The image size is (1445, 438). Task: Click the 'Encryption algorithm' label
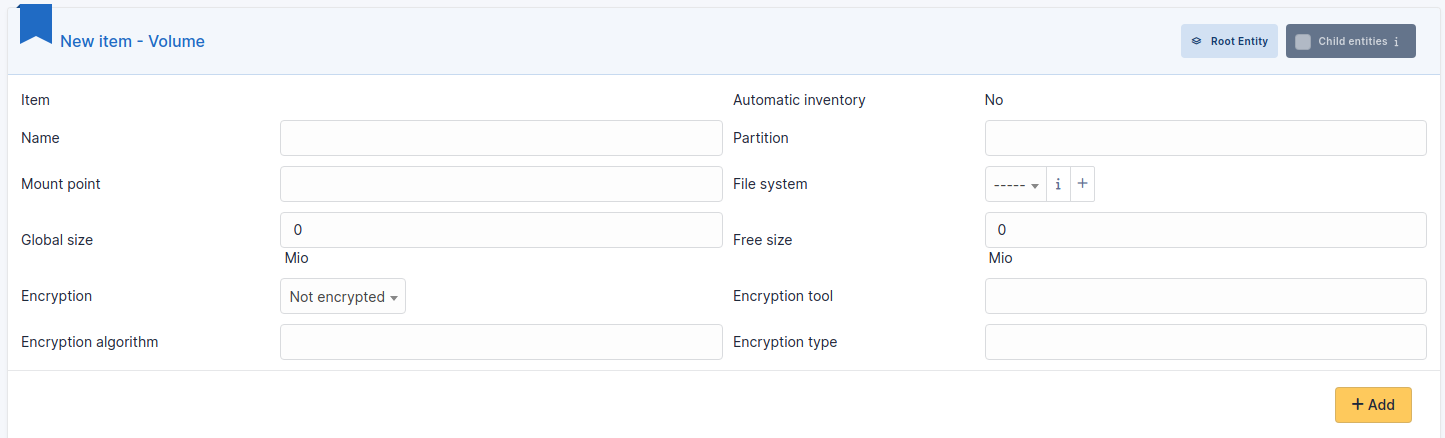pyautogui.click(x=90, y=342)
